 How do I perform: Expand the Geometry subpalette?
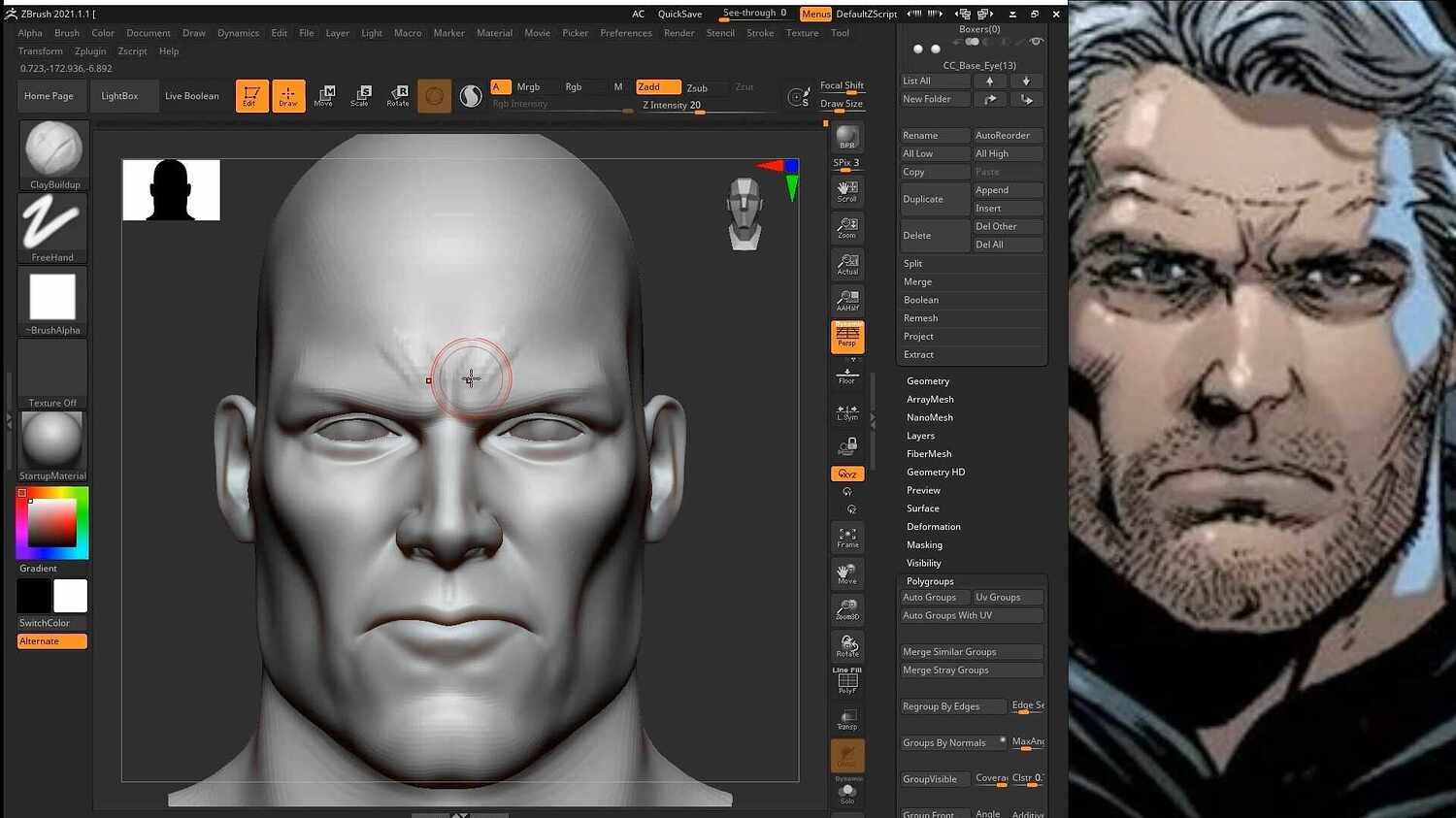[x=927, y=380]
